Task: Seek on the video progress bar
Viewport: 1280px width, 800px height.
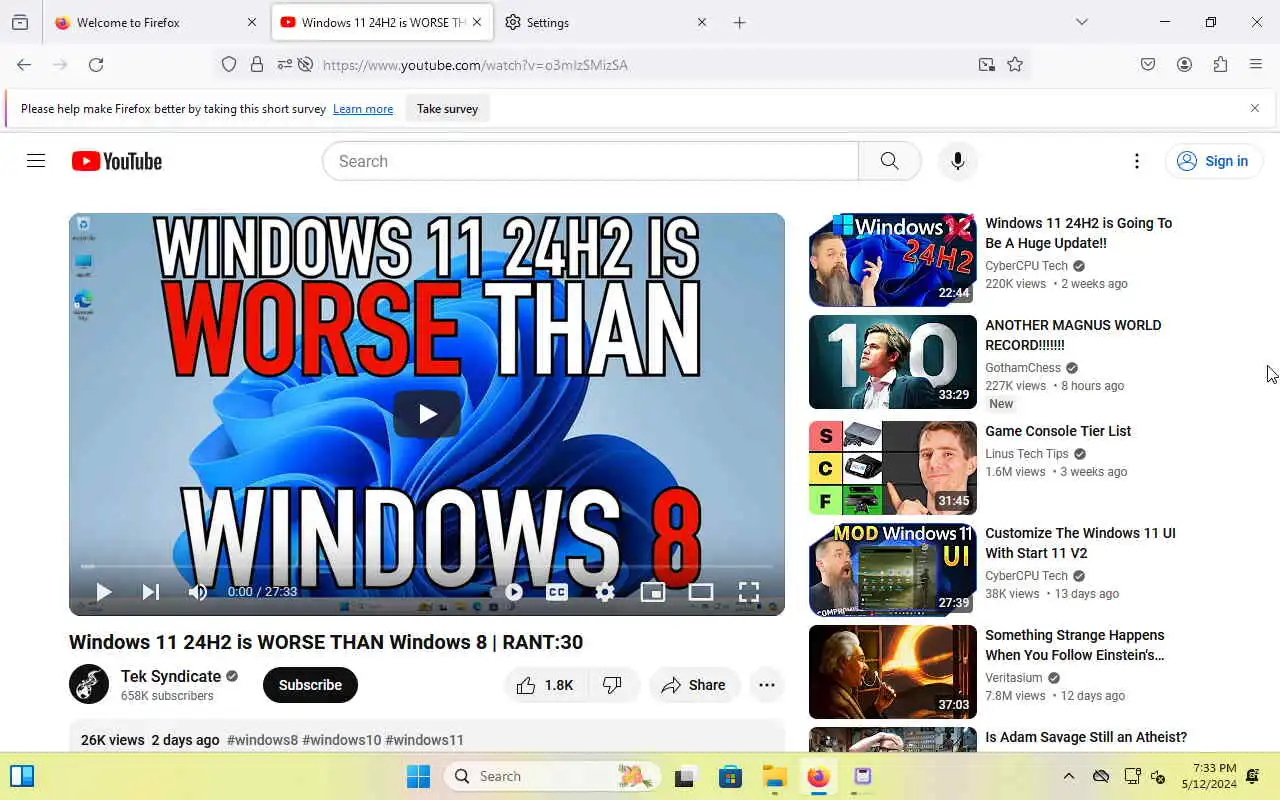Action: (427, 567)
